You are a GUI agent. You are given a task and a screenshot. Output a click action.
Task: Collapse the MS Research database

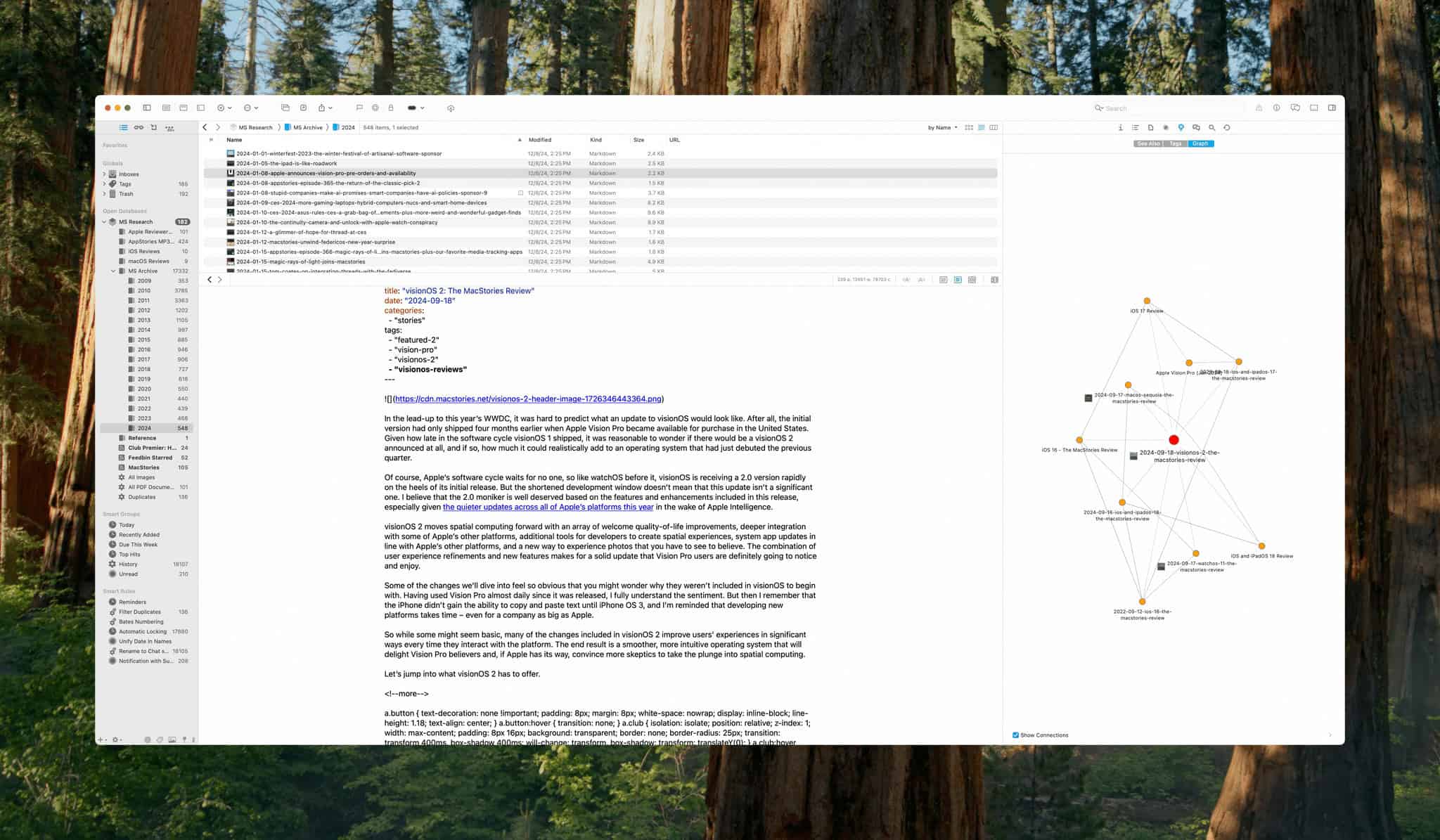coord(105,222)
